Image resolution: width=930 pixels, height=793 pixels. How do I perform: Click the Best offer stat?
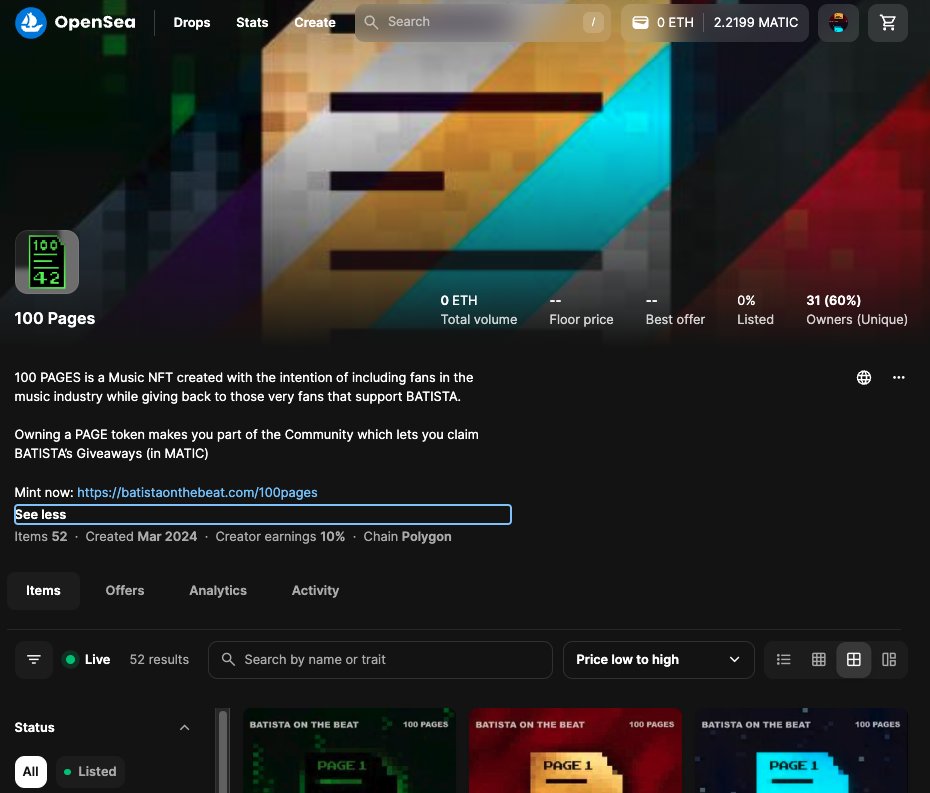[x=675, y=310]
